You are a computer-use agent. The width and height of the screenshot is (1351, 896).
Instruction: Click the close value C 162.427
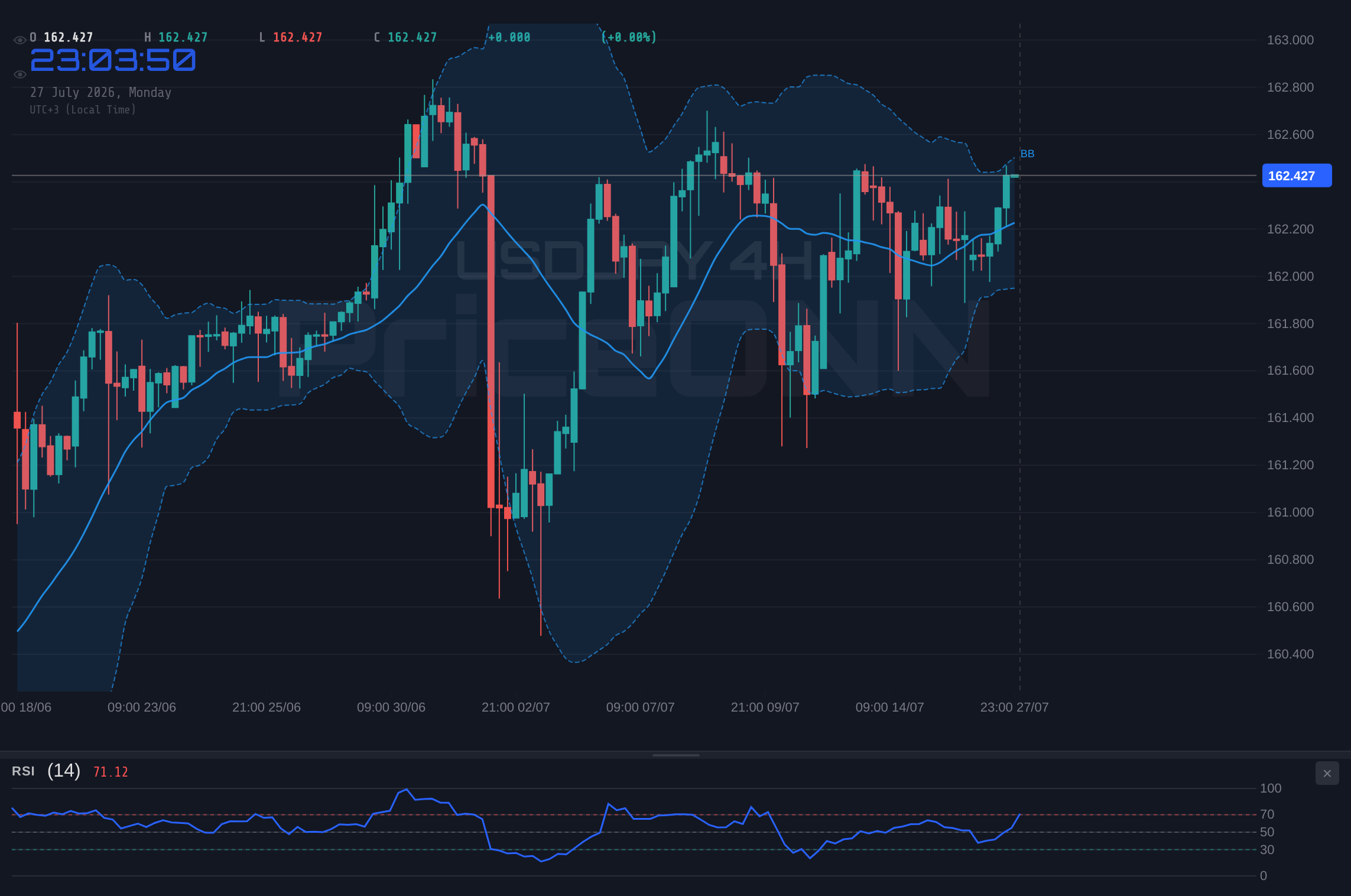(x=405, y=37)
